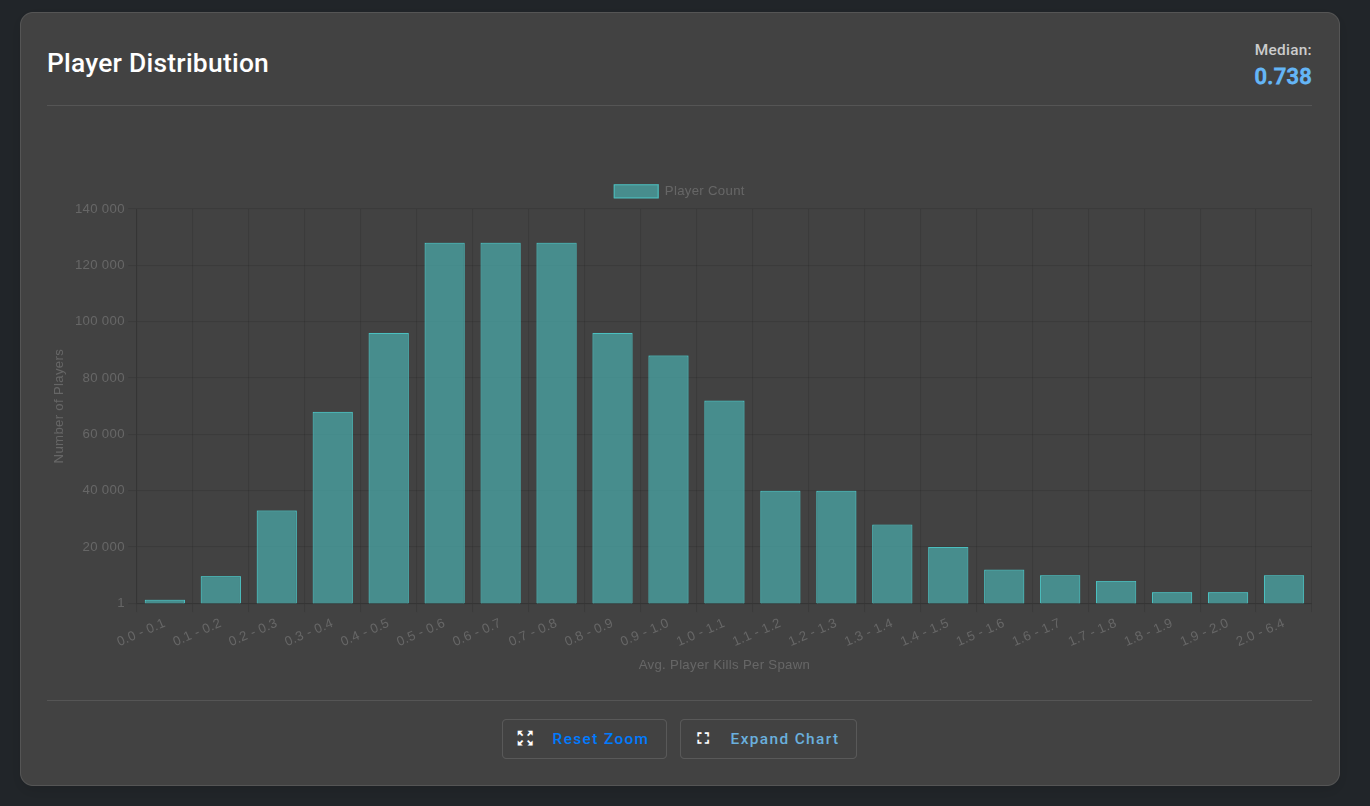Click the 1.4 - 1.5 x-axis label
This screenshot has height=806, width=1370.
click(925, 632)
